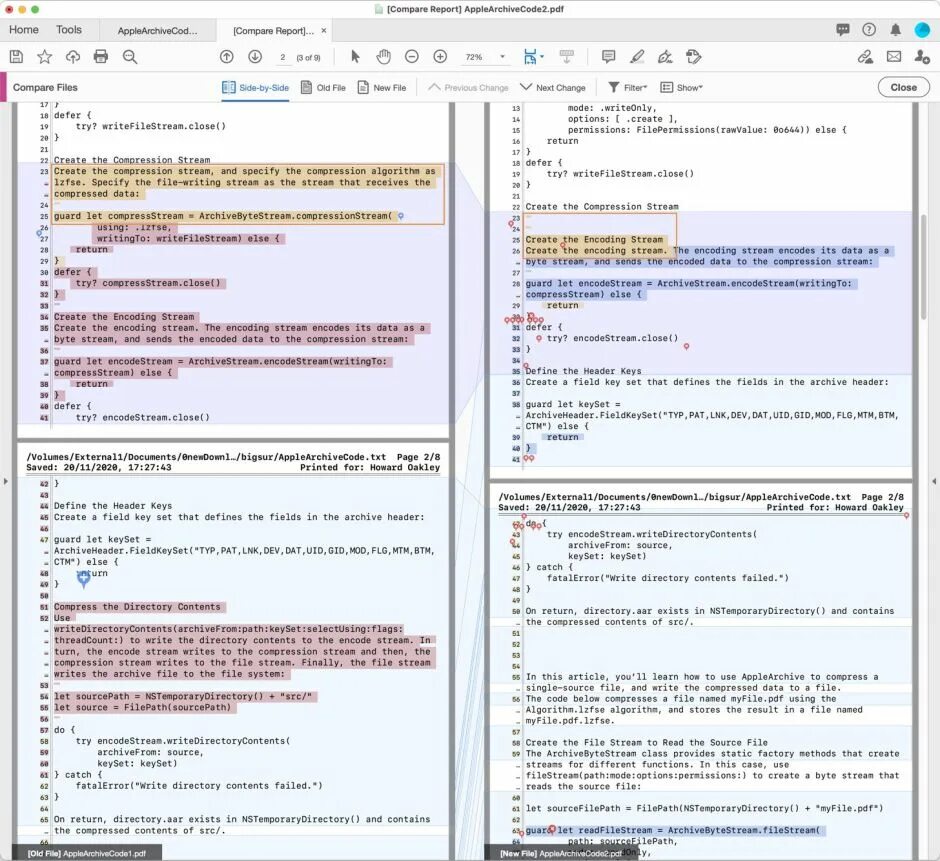Go to next page arrow icon
Screen dimensions: 940x861
coord(255,57)
